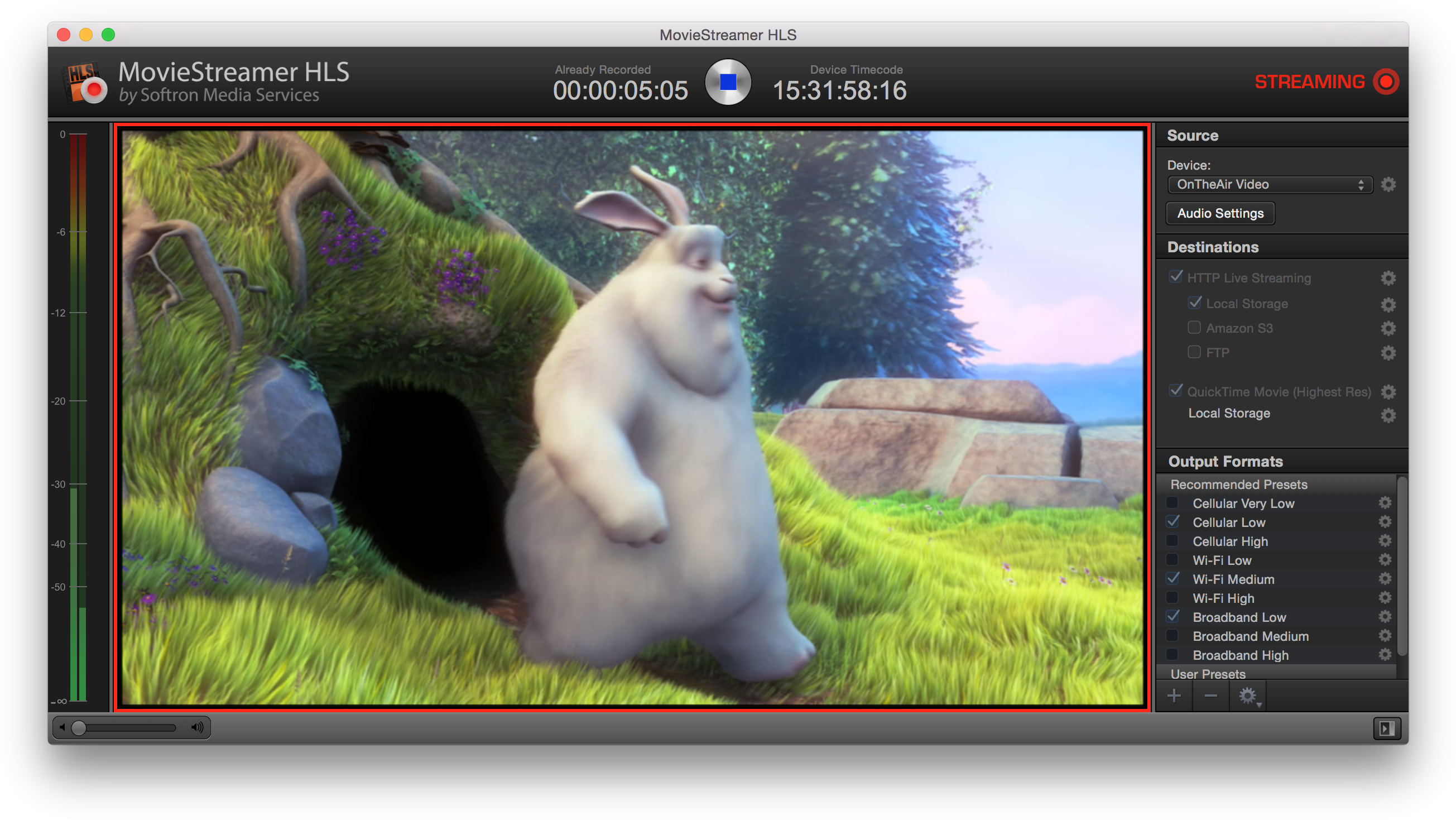Add a new output preset with plus
Viewport: 1456px width, 820px height.
coord(1174,696)
